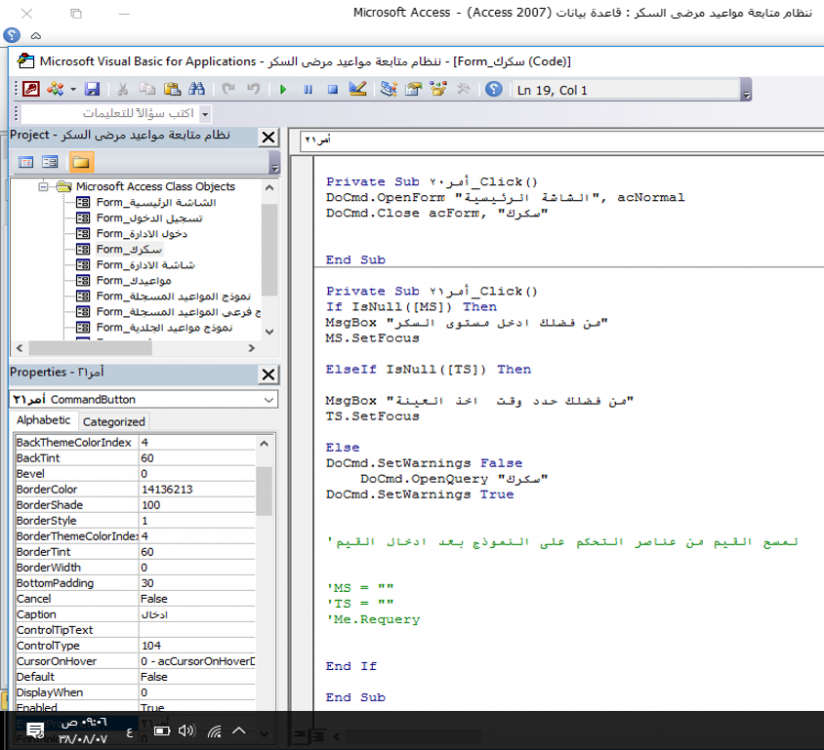Close the Properties panel

[x=268, y=374]
